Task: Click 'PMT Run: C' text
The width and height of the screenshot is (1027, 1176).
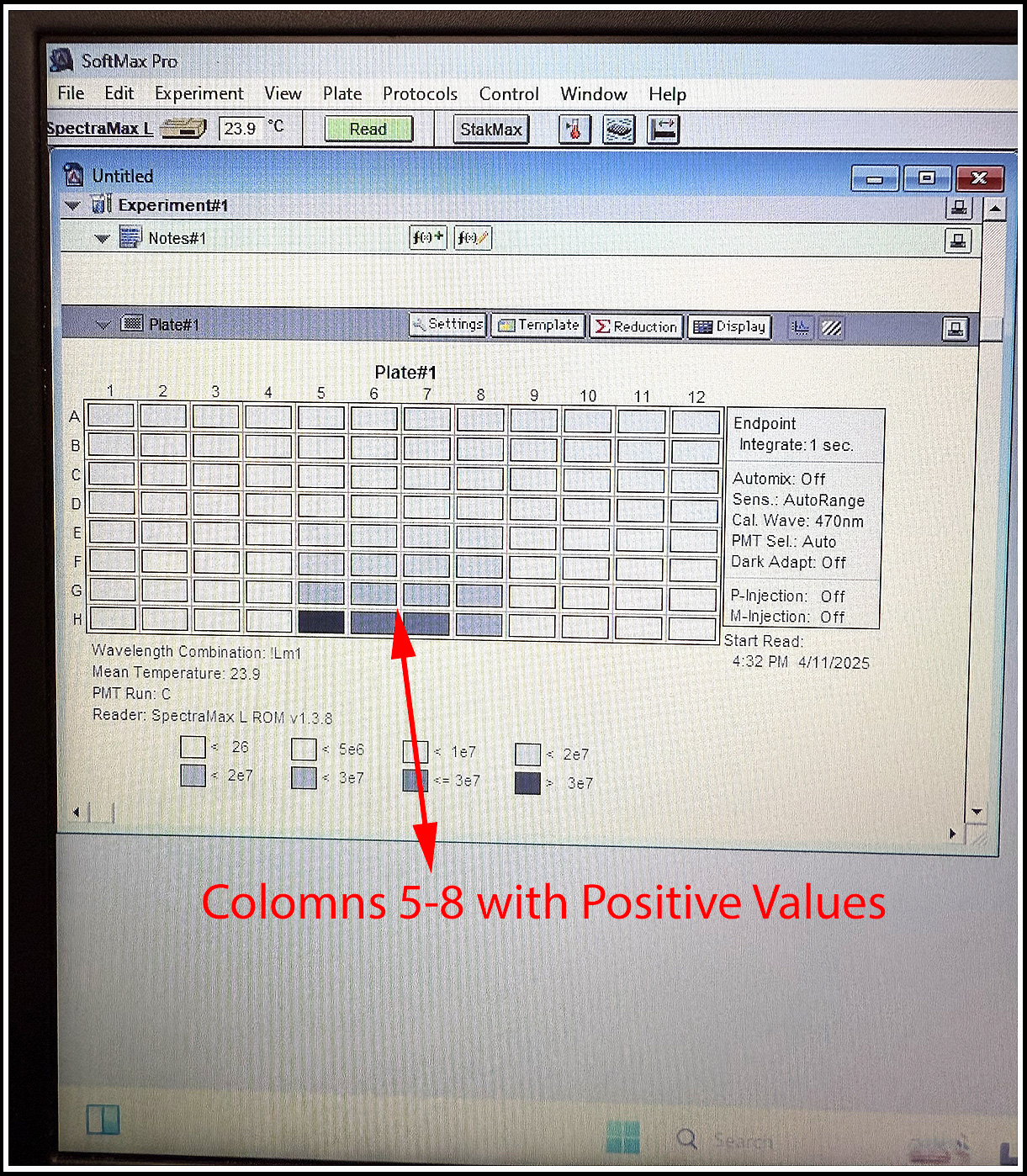Action: (131, 694)
